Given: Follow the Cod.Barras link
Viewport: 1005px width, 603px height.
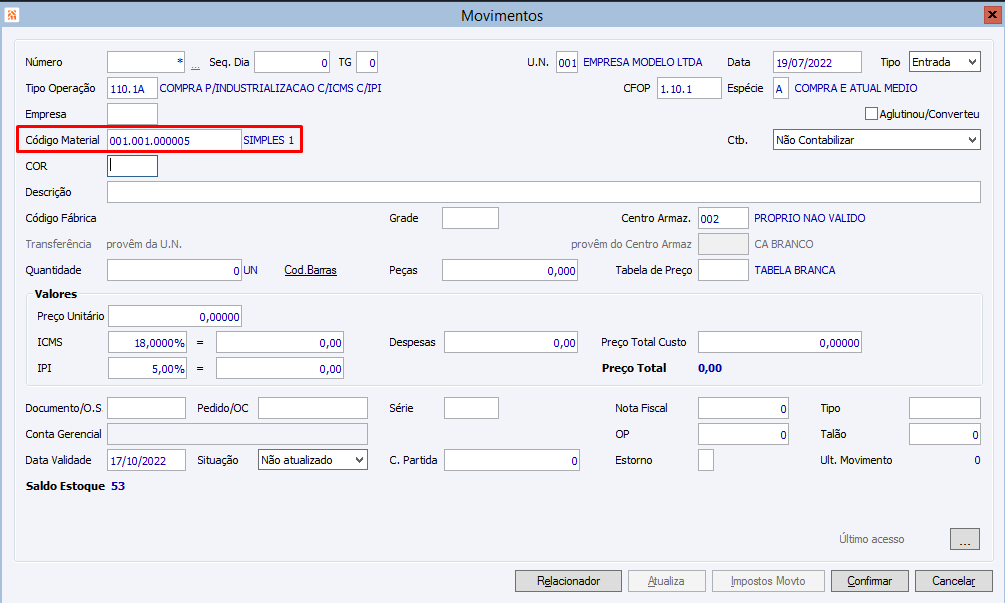Looking at the screenshot, I should tap(310, 270).
